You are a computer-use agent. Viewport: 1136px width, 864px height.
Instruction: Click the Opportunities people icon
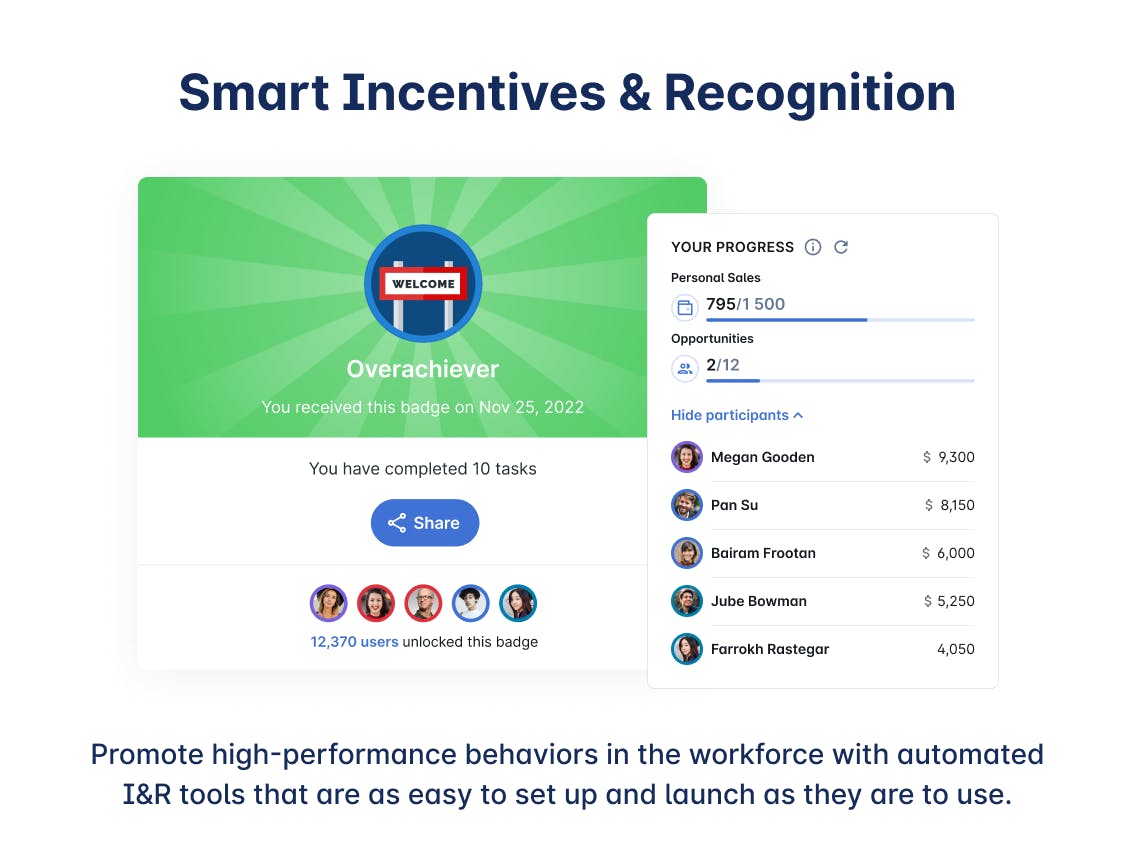pyautogui.click(x=685, y=369)
